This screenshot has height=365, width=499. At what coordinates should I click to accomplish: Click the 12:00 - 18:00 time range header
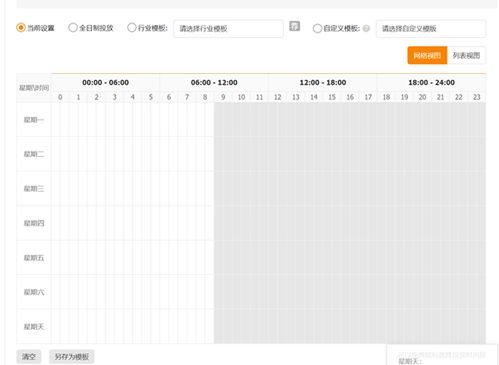point(323,82)
